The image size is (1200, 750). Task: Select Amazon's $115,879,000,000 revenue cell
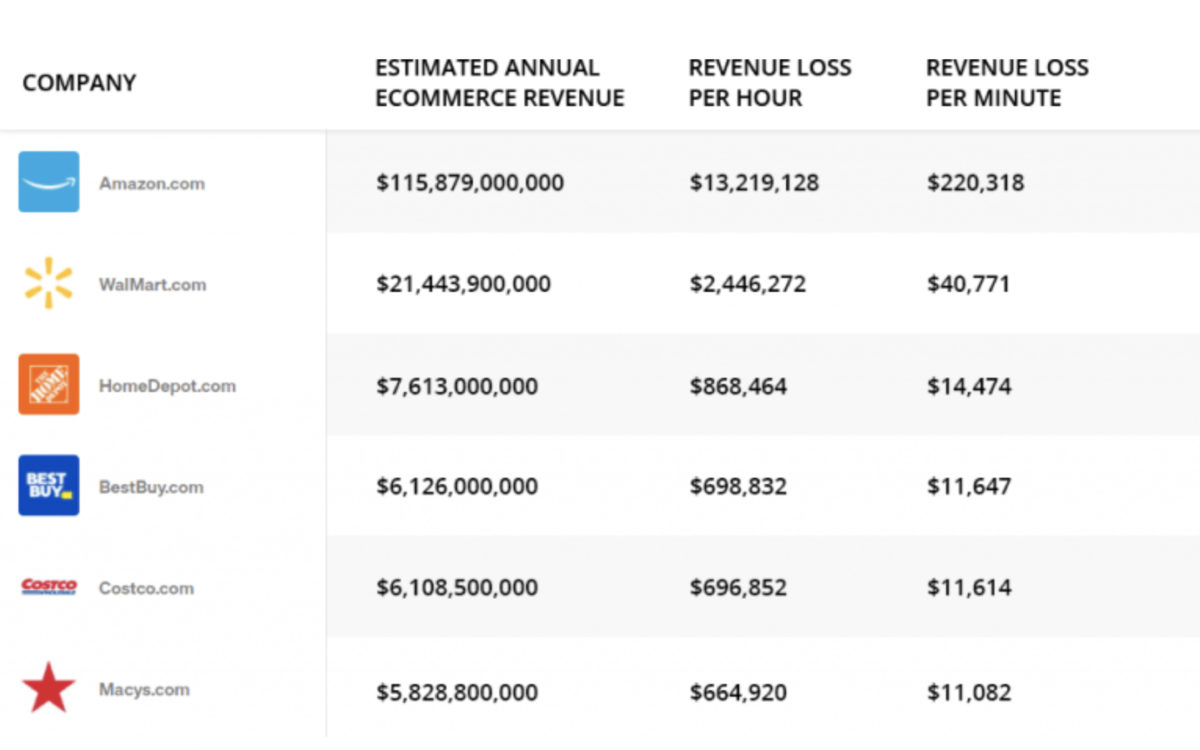(x=470, y=183)
